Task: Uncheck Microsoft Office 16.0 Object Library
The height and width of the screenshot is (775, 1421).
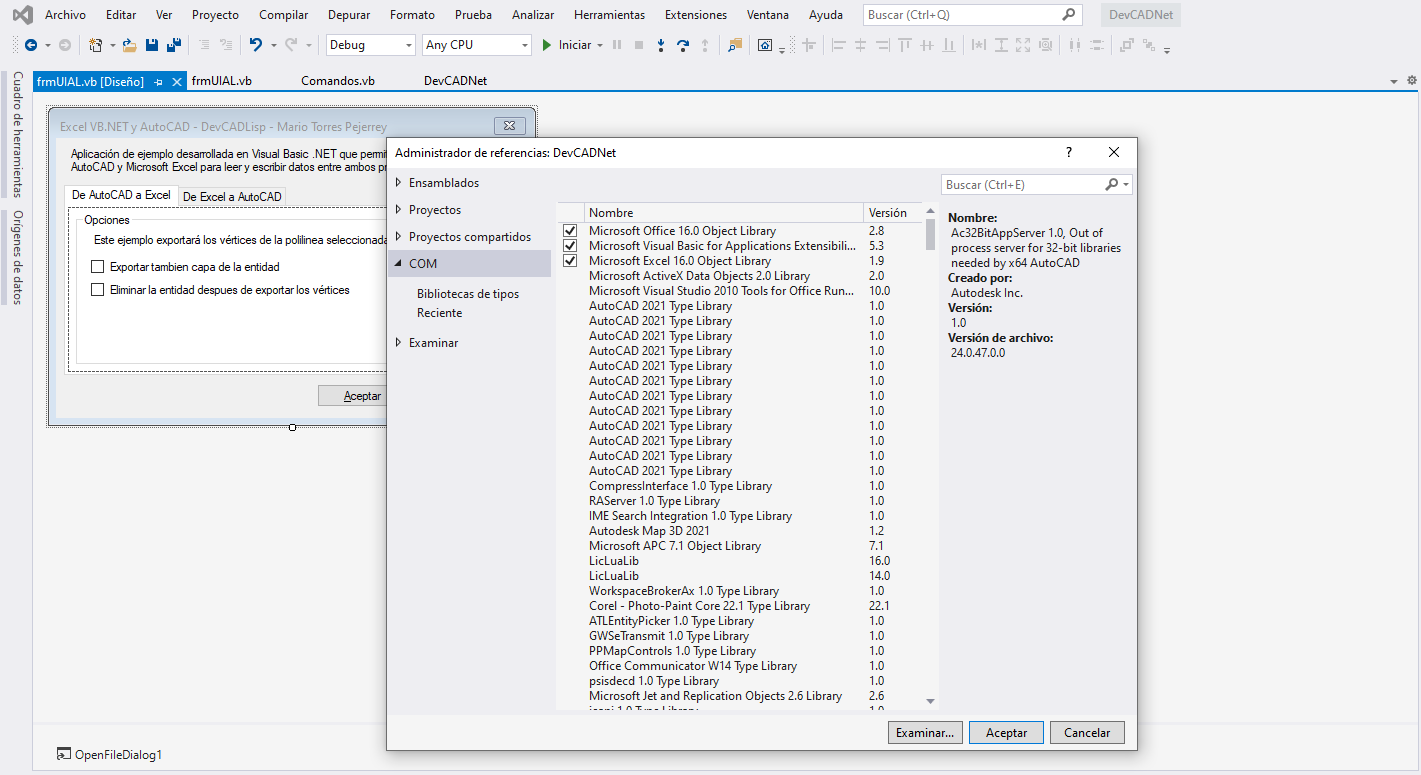Action: (569, 230)
